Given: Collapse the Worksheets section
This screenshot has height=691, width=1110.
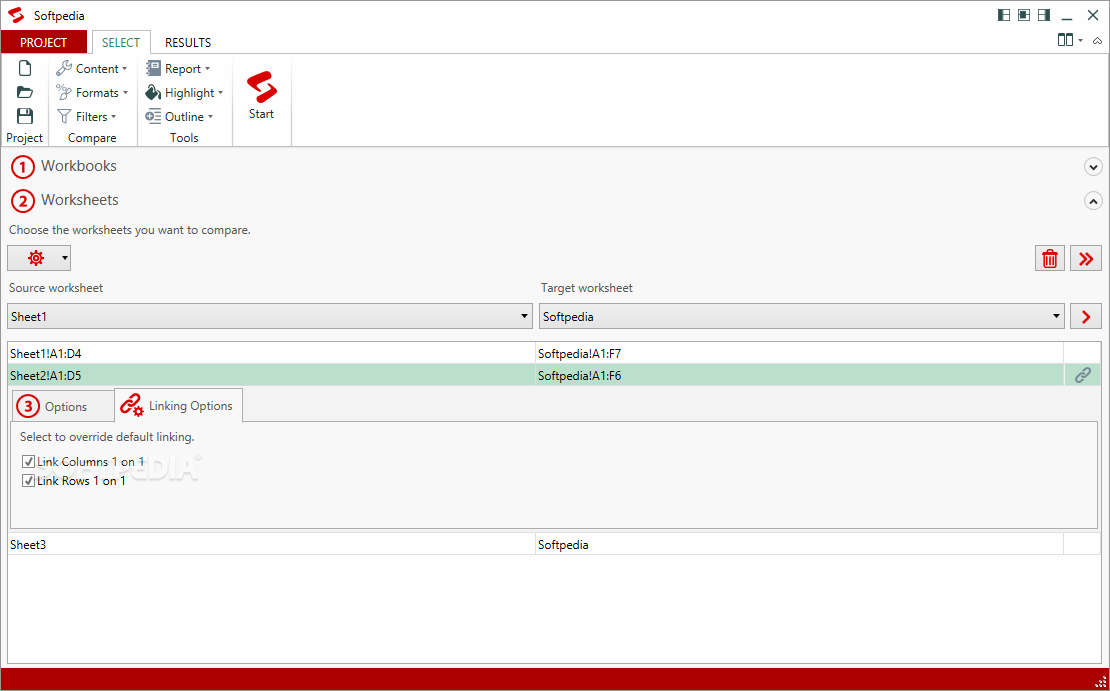Looking at the screenshot, I should tap(1093, 201).
